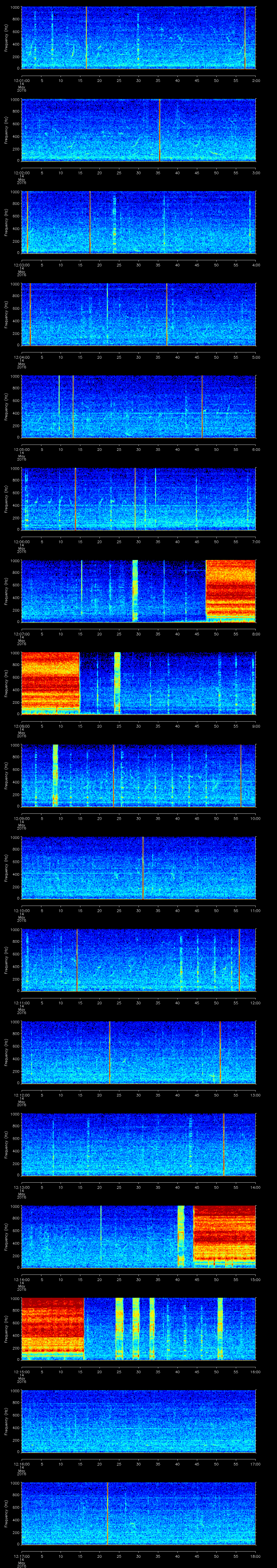Click red spike near 22 s in 12:17 panel
Viewport: 277px width, 1568px height.
107,1513
